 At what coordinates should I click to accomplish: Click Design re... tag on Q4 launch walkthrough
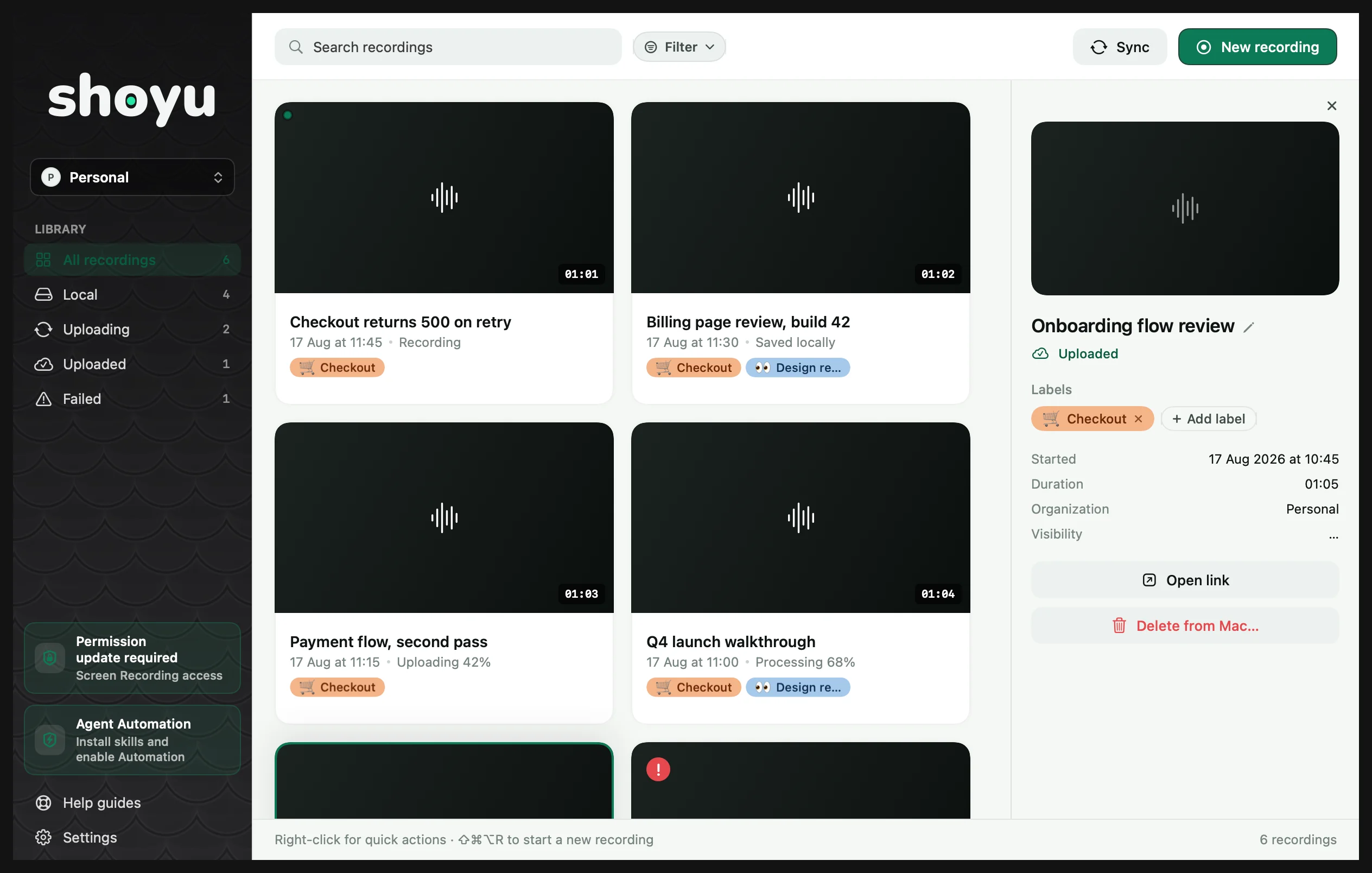click(x=798, y=687)
